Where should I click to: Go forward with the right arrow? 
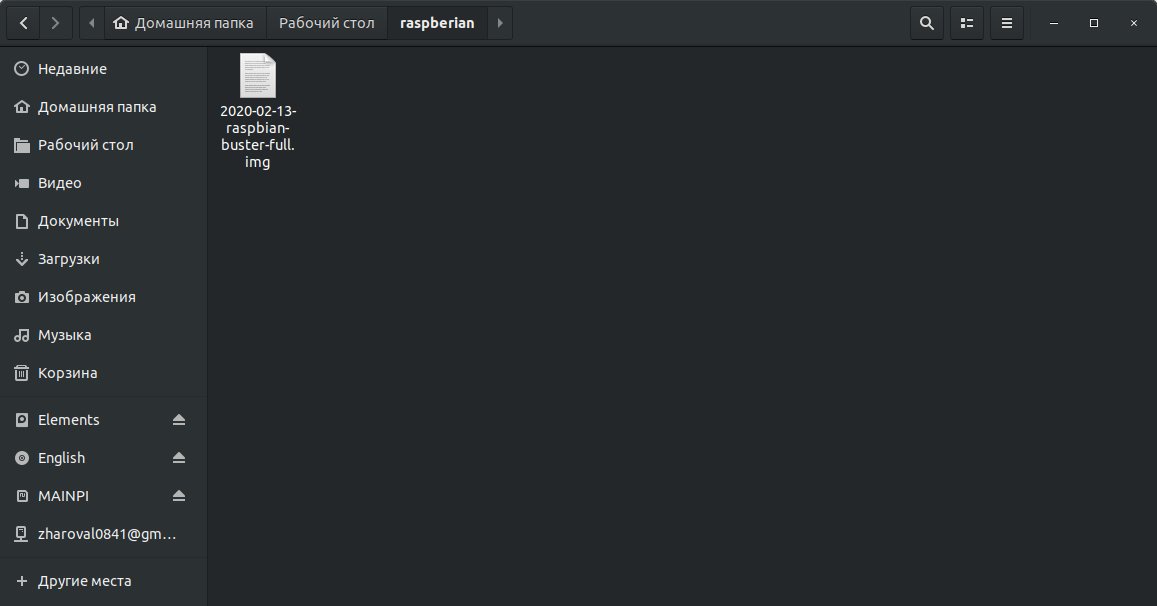click(x=55, y=23)
